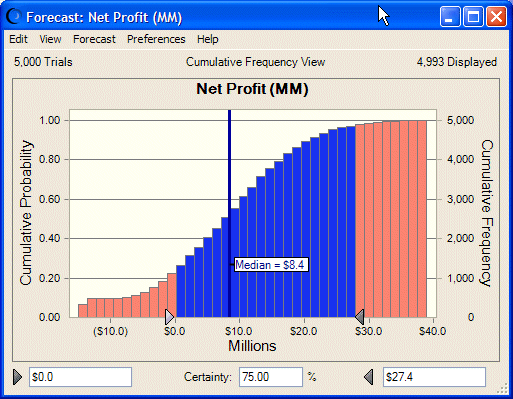Click the lower certainty grabber on the chart axis
The image size is (513, 399).
tap(170, 317)
